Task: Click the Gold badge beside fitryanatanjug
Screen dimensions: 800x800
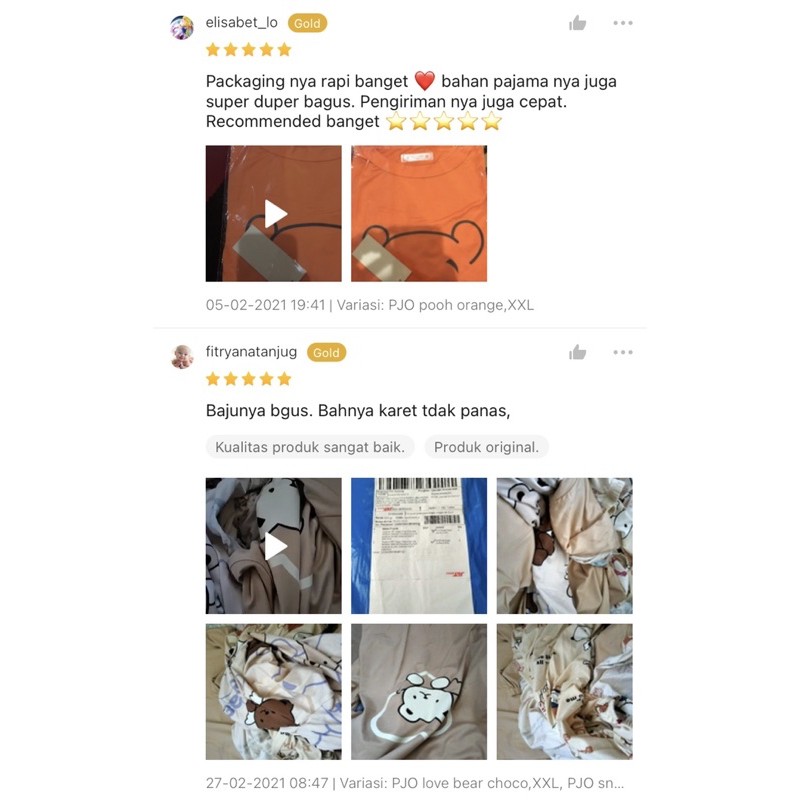Action: click(326, 352)
